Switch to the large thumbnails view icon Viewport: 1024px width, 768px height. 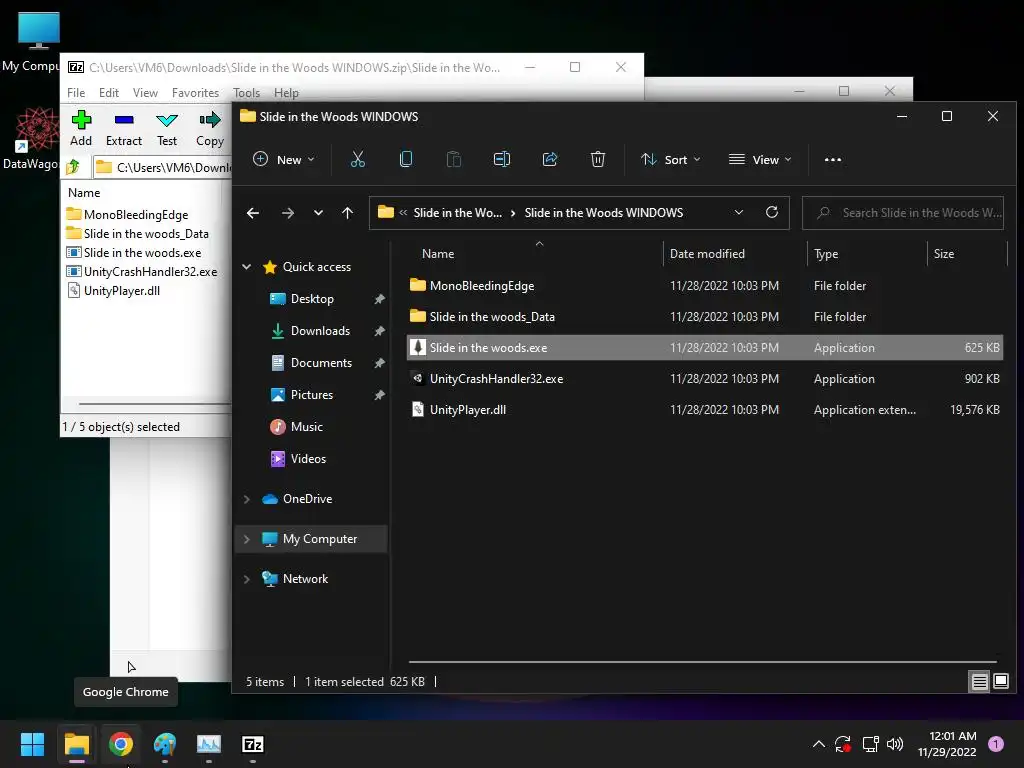tap(1001, 682)
